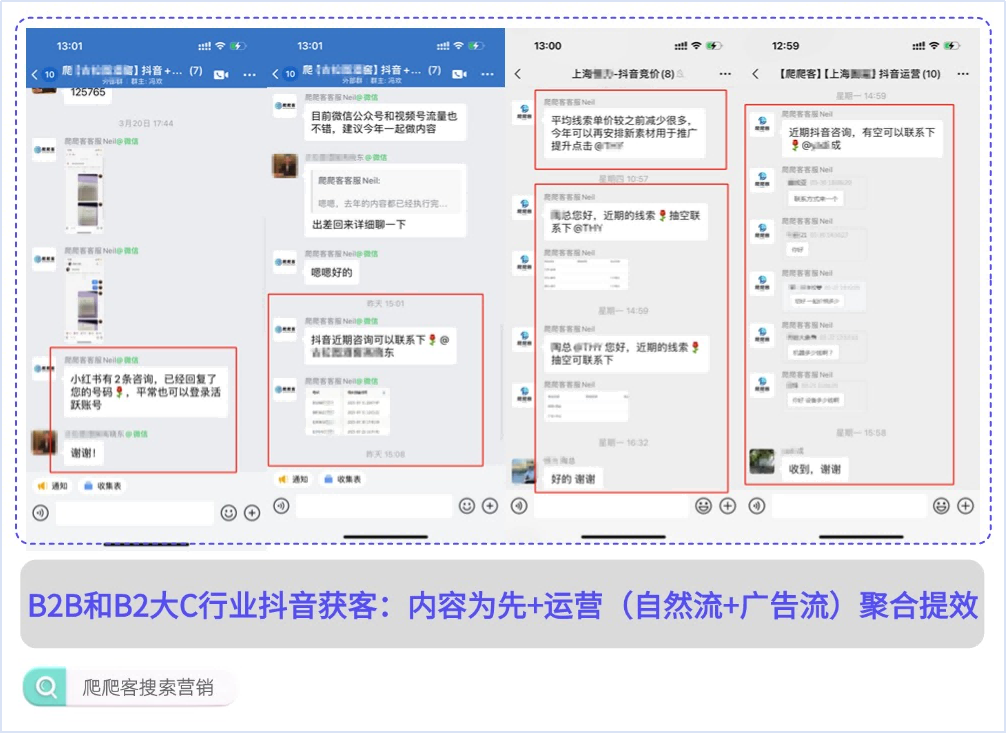Tap 通知 button above "125765" chat's input bar
1007x733 pixels.
click(x=53, y=486)
